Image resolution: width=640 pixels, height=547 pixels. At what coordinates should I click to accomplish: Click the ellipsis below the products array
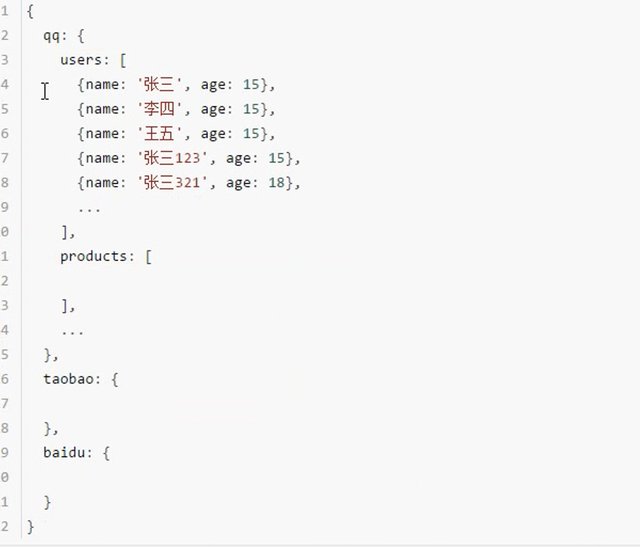pyautogui.click(x=72, y=330)
